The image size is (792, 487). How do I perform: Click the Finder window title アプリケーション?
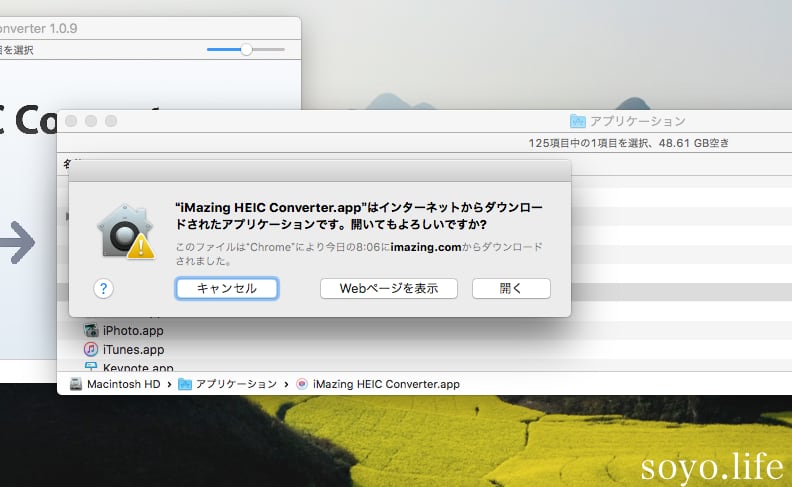pyautogui.click(x=637, y=121)
